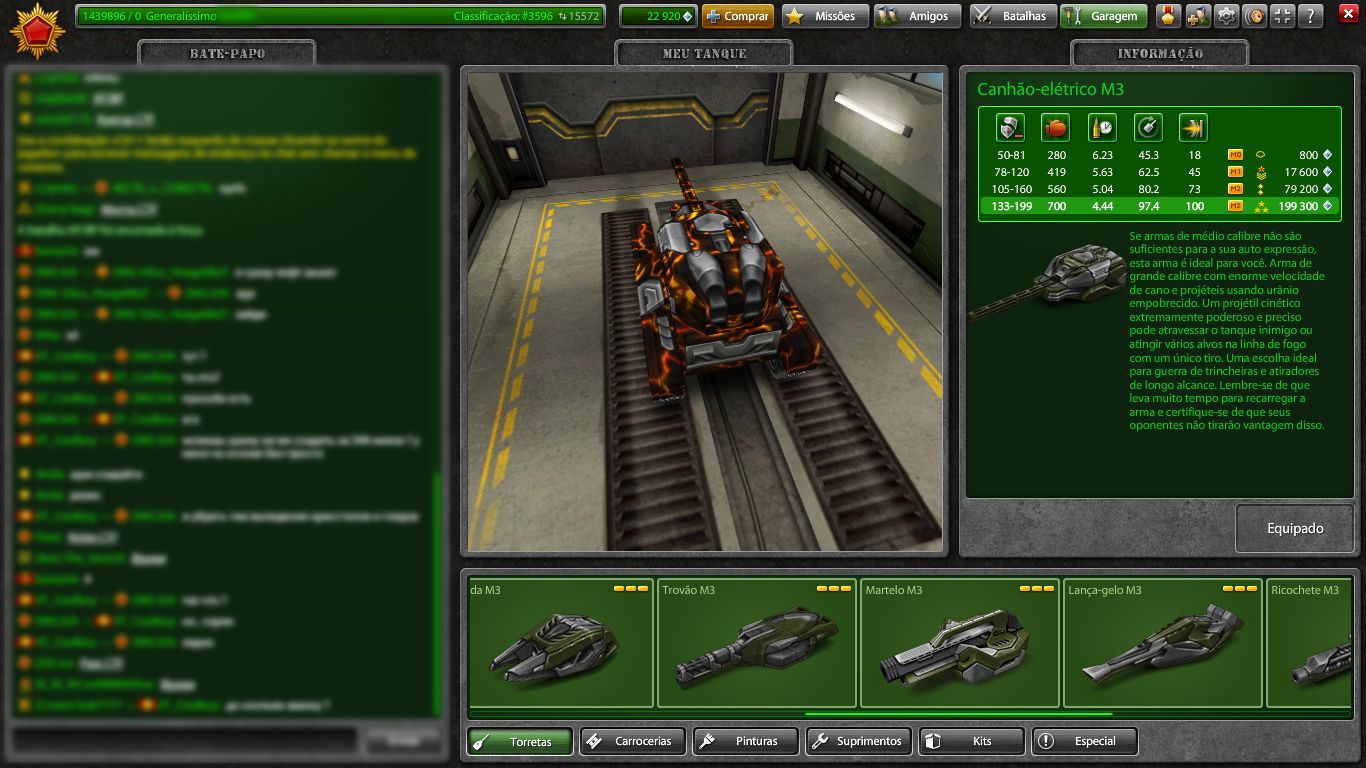Click the turret list horizontal scrollbar

[x=958, y=714]
